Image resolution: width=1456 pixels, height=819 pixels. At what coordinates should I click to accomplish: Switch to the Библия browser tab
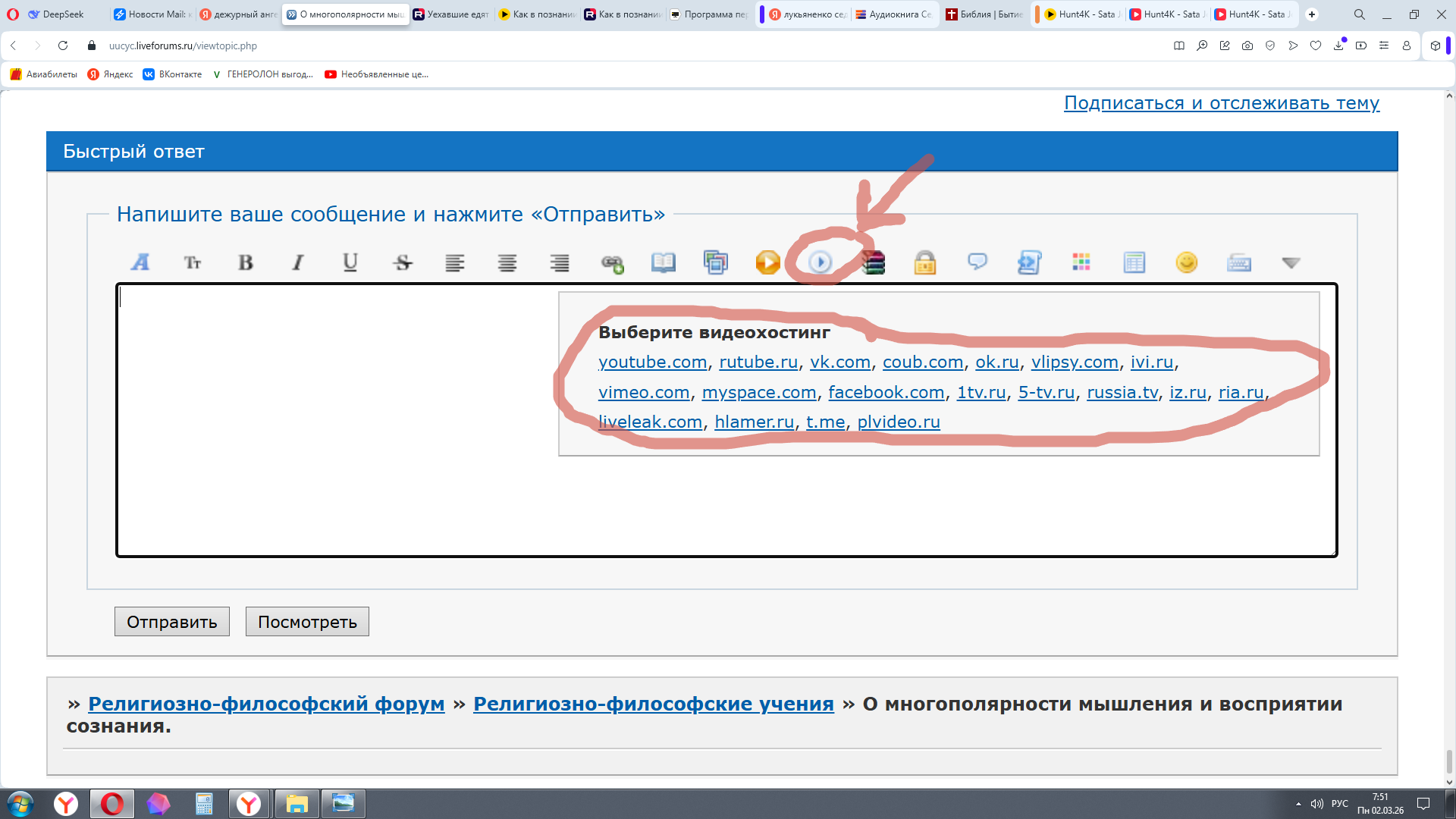pos(984,14)
